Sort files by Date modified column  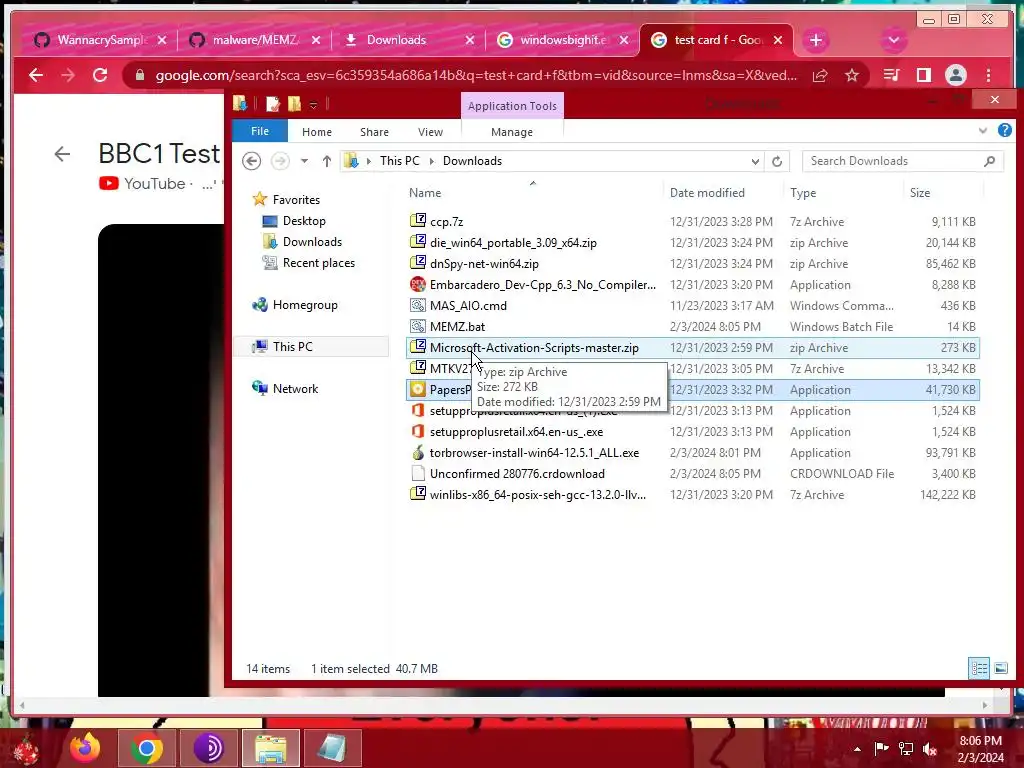(707, 193)
